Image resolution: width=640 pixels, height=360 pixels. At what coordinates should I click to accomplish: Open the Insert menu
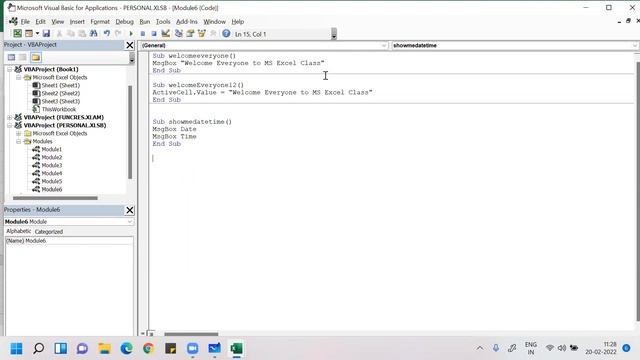point(77,22)
